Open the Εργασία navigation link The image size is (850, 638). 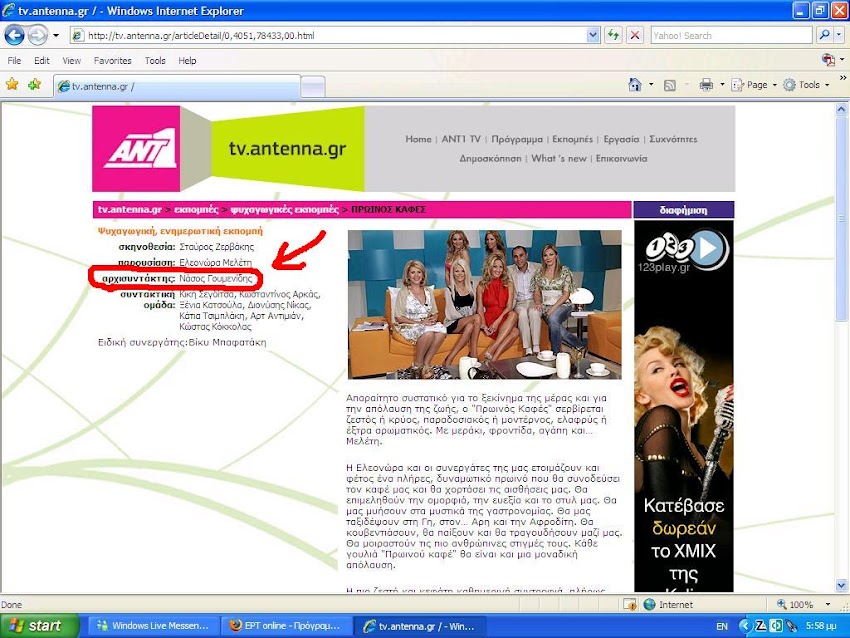click(x=621, y=139)
